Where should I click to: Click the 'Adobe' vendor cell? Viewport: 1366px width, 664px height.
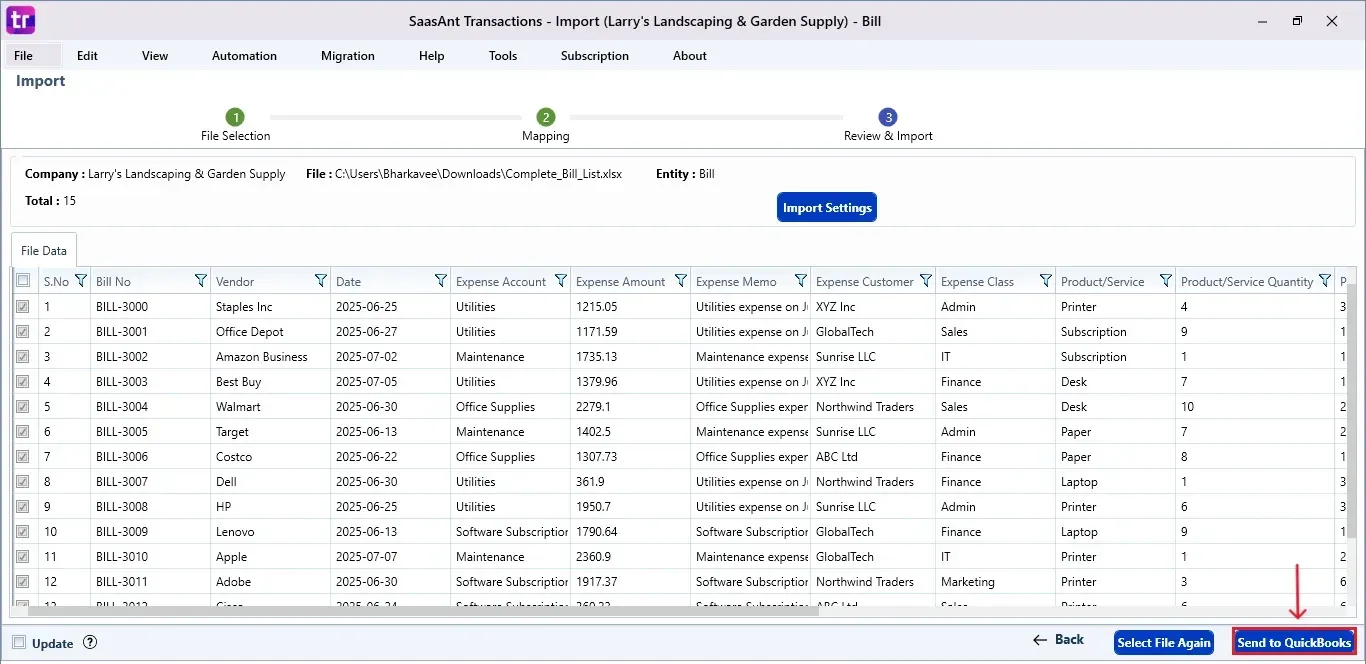pyautogui.click(x=270, y=582)
